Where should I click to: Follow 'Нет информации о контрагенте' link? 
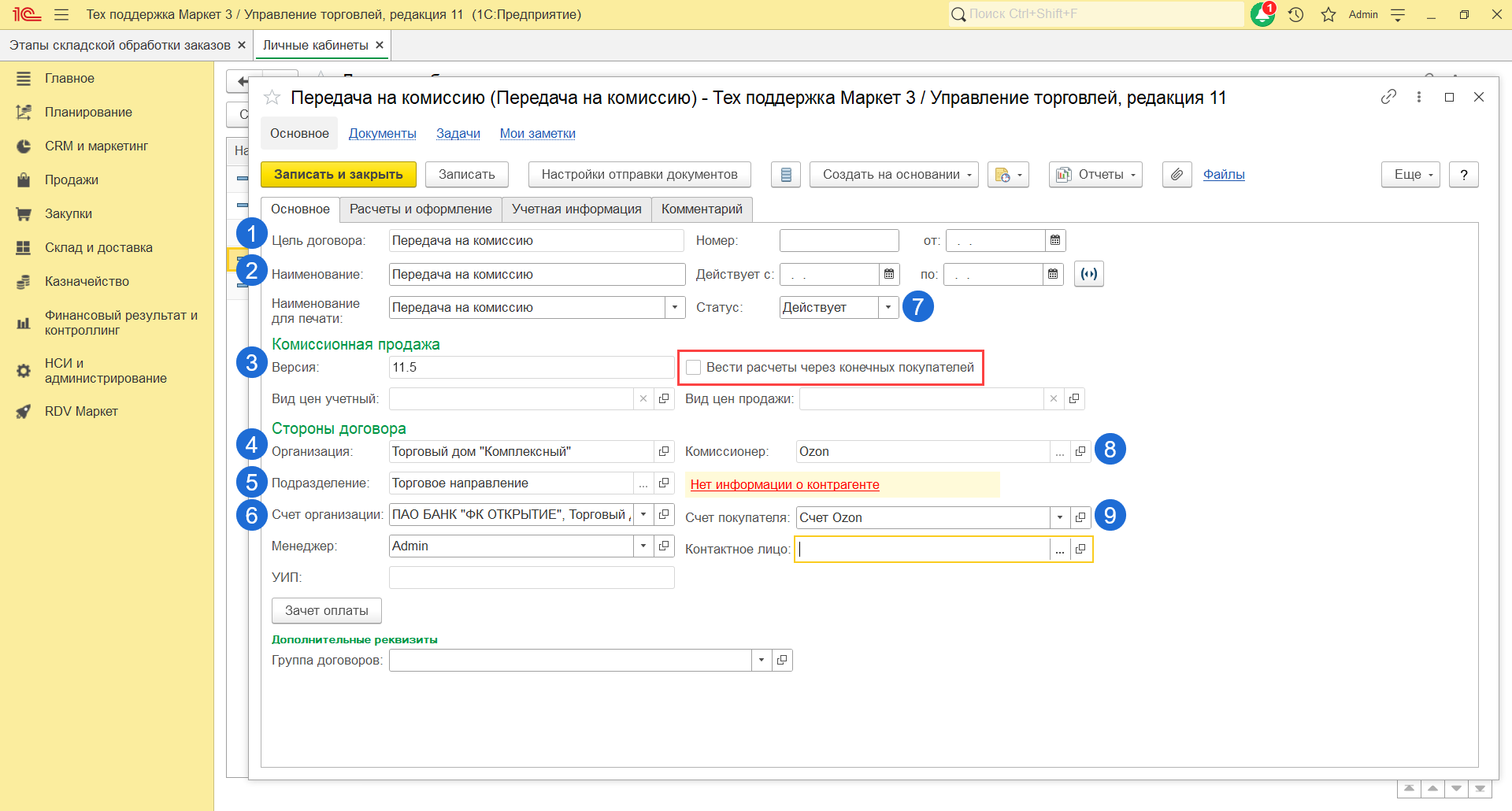(x=784, y=485)
